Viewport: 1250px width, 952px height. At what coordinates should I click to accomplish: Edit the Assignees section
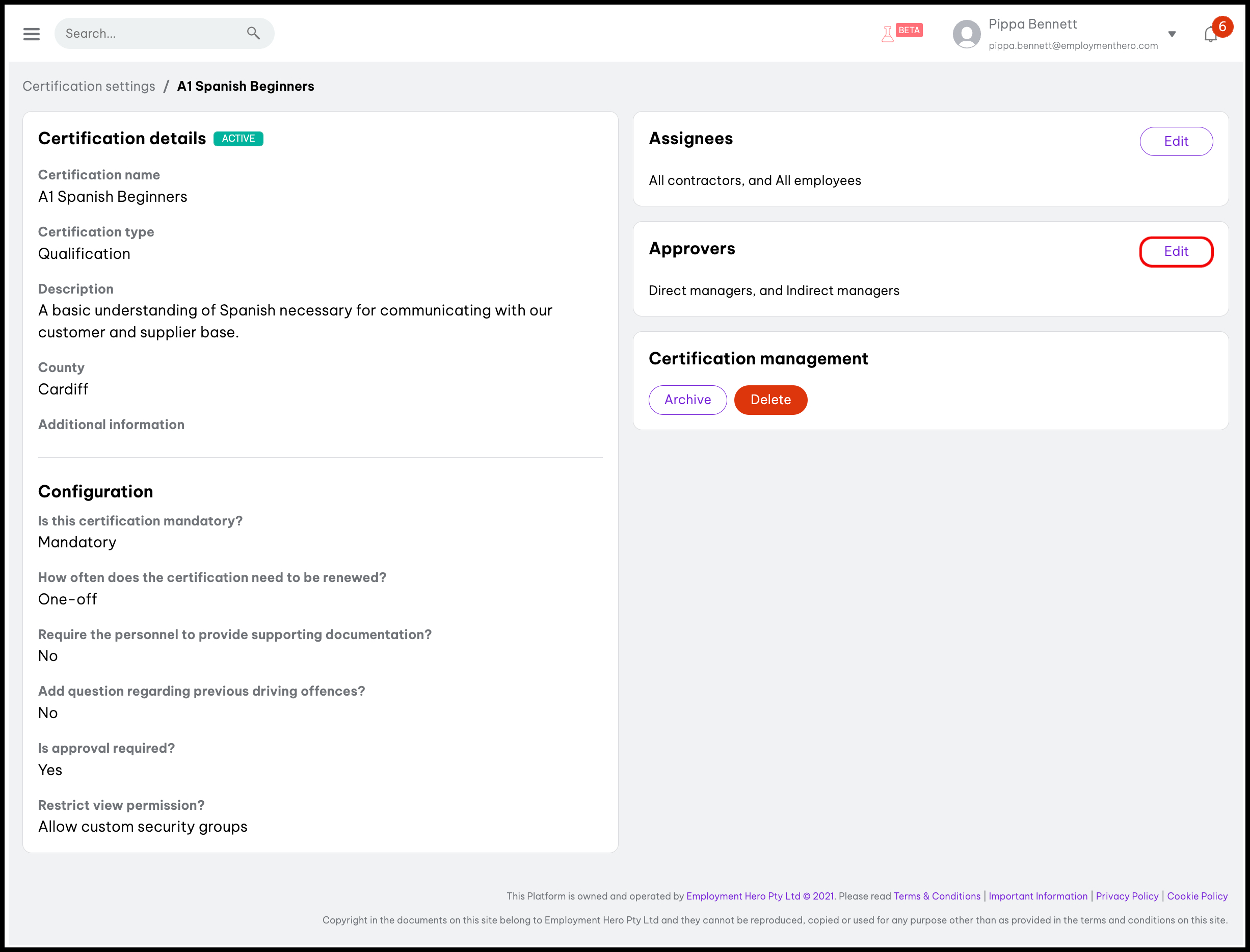[x=1176, y=141]
